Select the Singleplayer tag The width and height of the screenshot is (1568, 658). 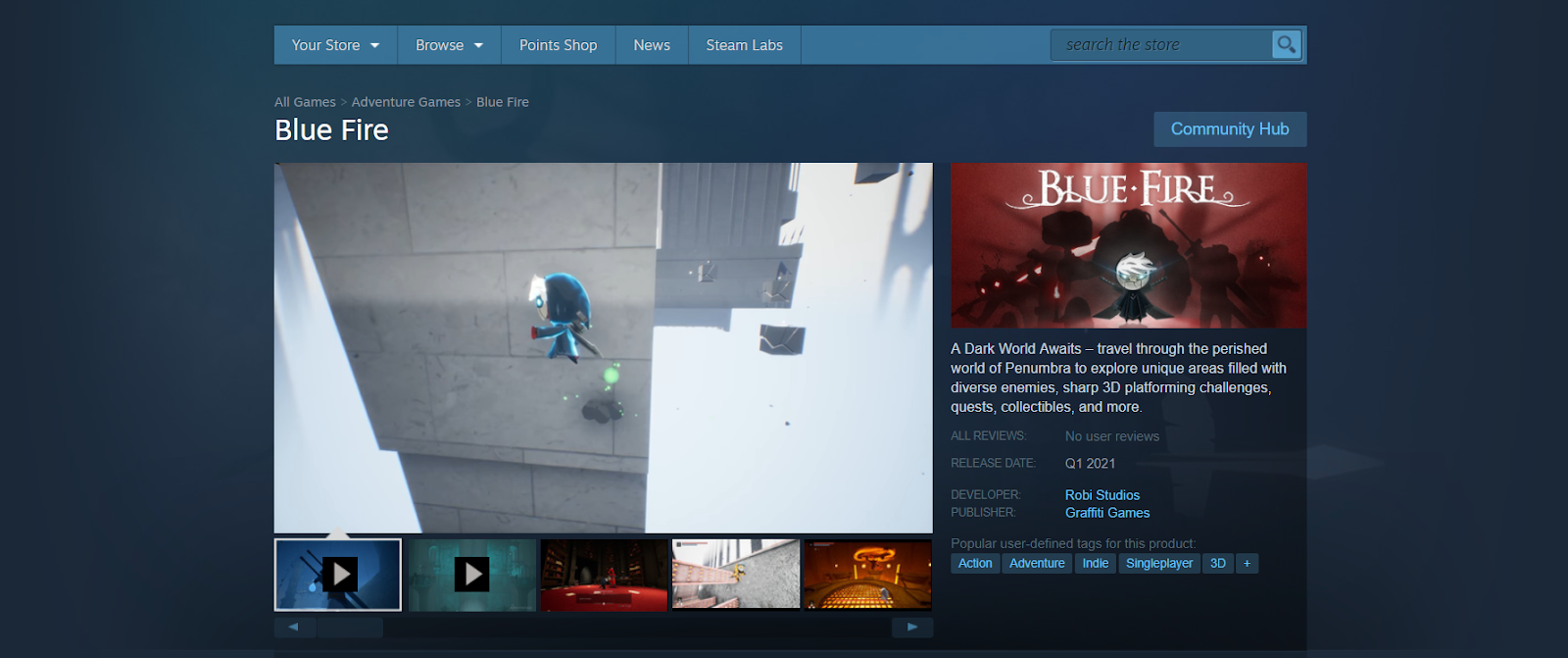[1159, 563]
